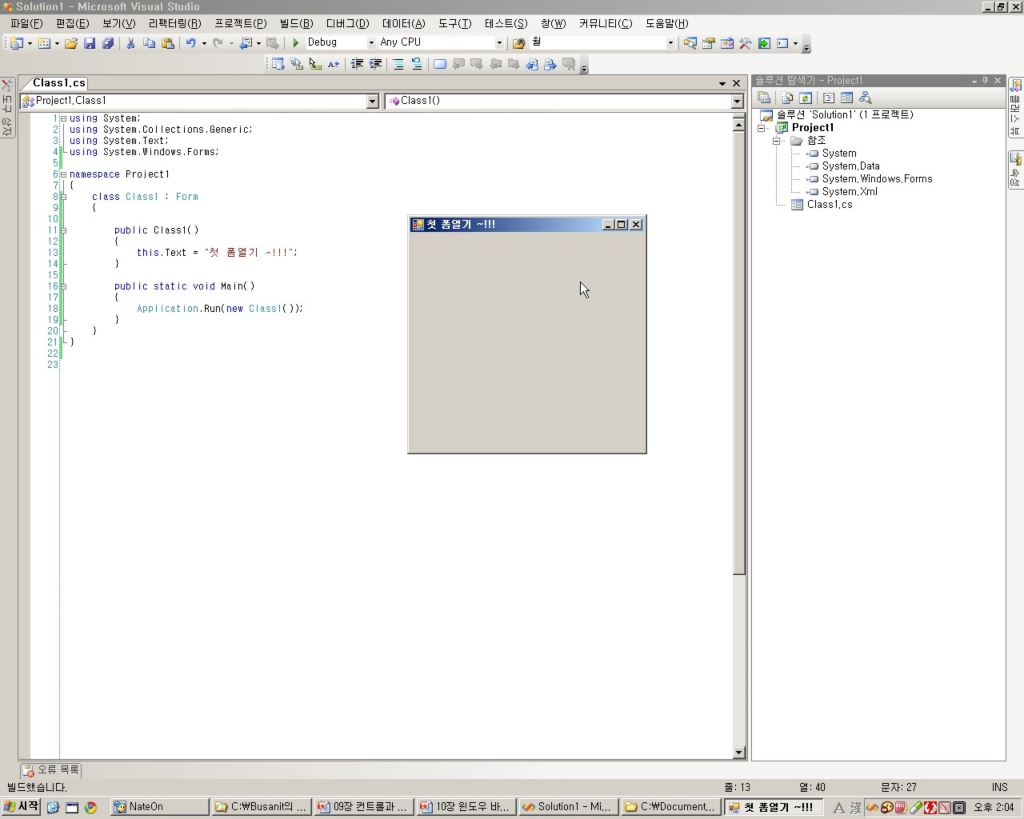Open the 빌드(B) menu
The image size is (1024, 819).
coord(296,24)
